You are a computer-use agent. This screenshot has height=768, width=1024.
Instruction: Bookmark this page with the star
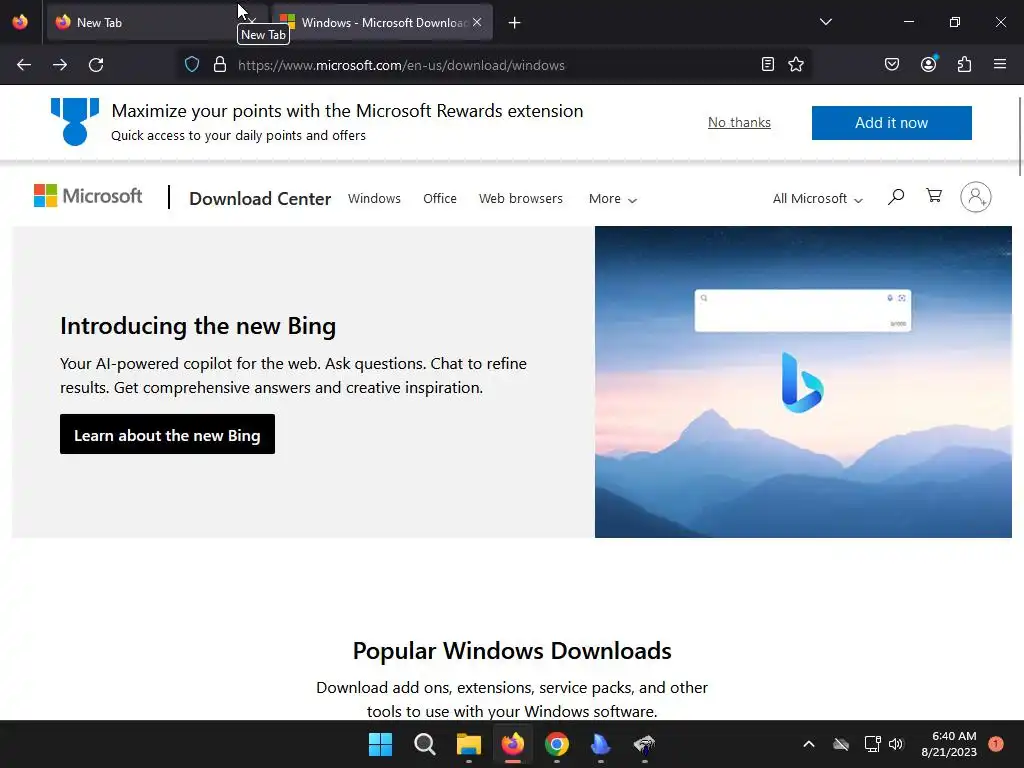click(x=796, y=64)
